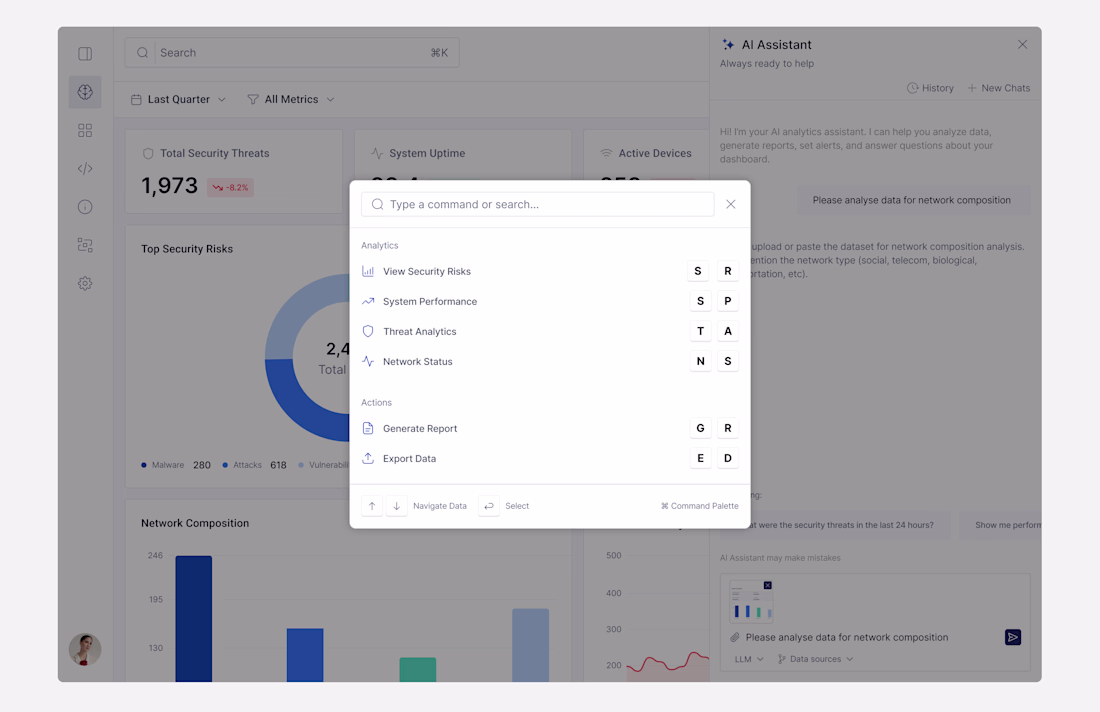Image resolution: width=1100 pixels, height=712 pixels.
Task: Open the scan sidebar icon above settings
Action: (85, 245)
